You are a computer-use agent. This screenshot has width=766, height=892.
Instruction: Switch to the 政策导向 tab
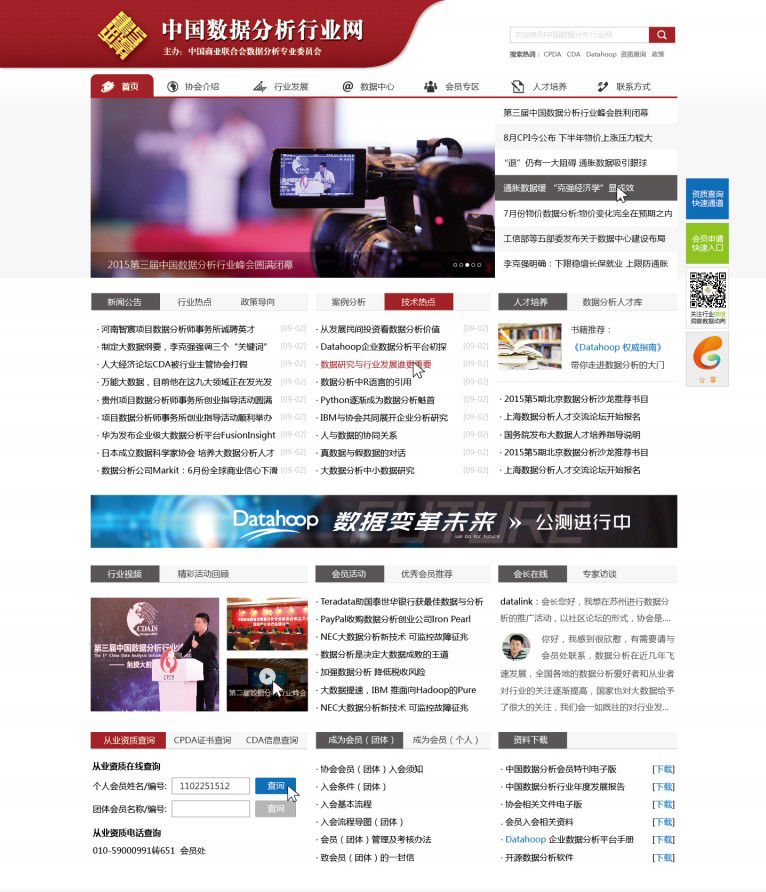point(258,302)
